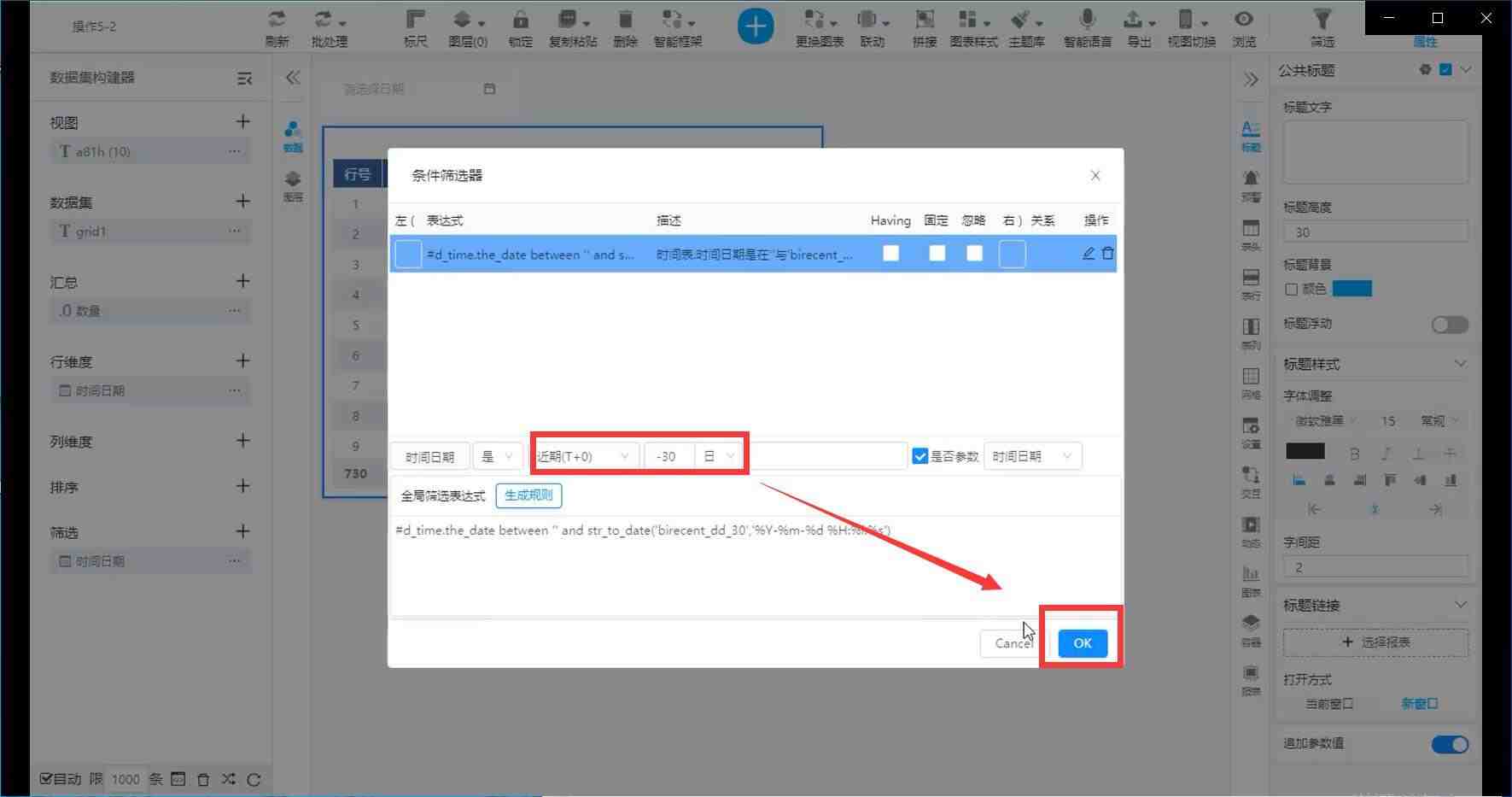Image resolution: width=1512 pixels, height=797 pixels.
Task: Toggle the 忽略 checkbox in filter row
Action: [974, 253]
